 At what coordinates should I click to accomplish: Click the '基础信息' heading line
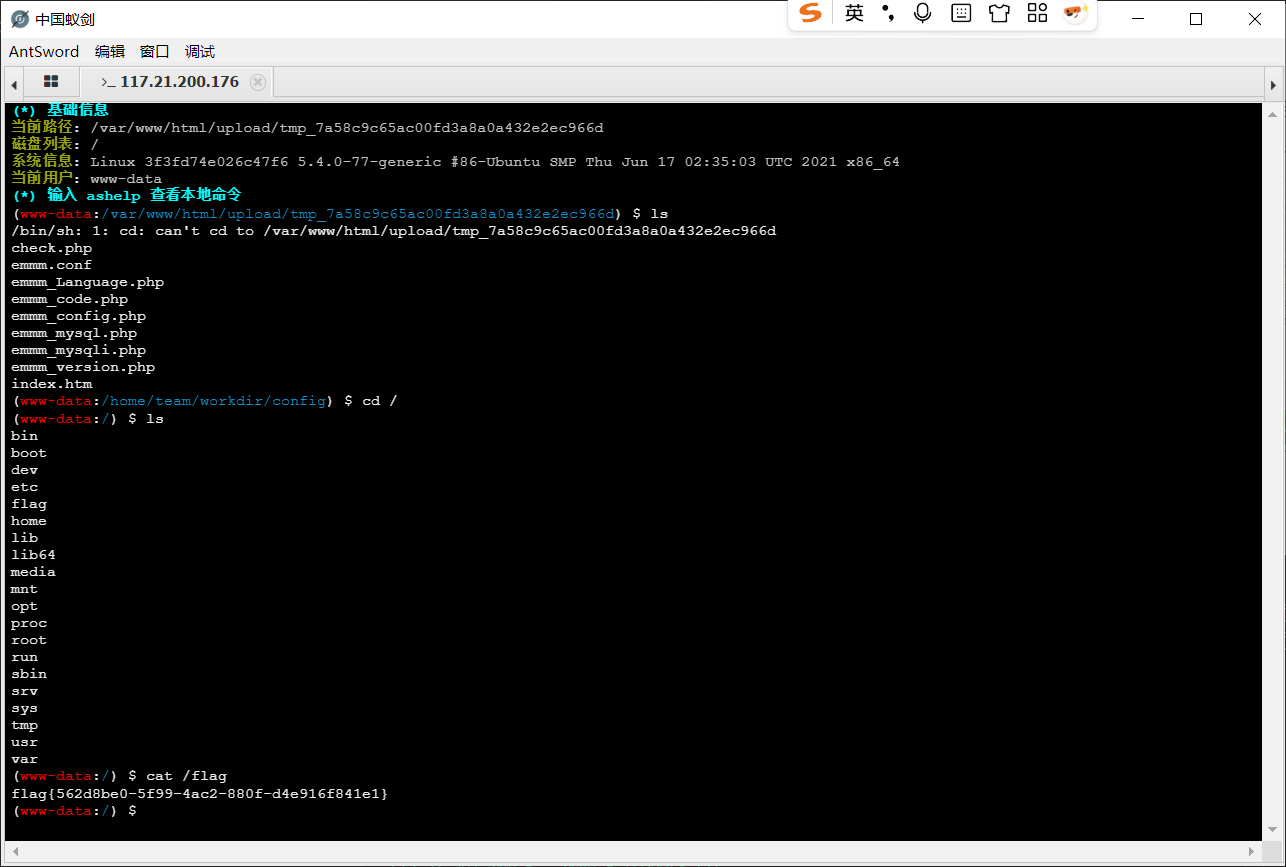pos(60,110)
